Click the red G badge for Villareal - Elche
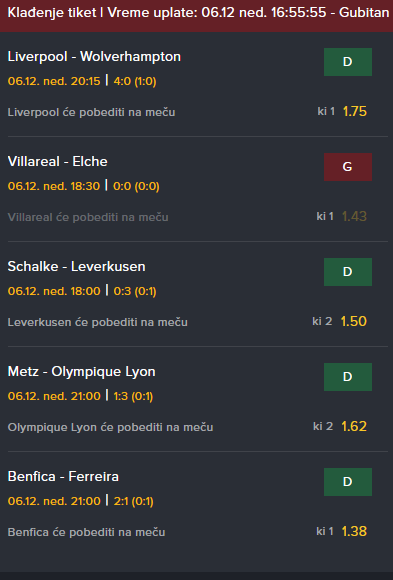The image size is (393, 580). (348, 167)
